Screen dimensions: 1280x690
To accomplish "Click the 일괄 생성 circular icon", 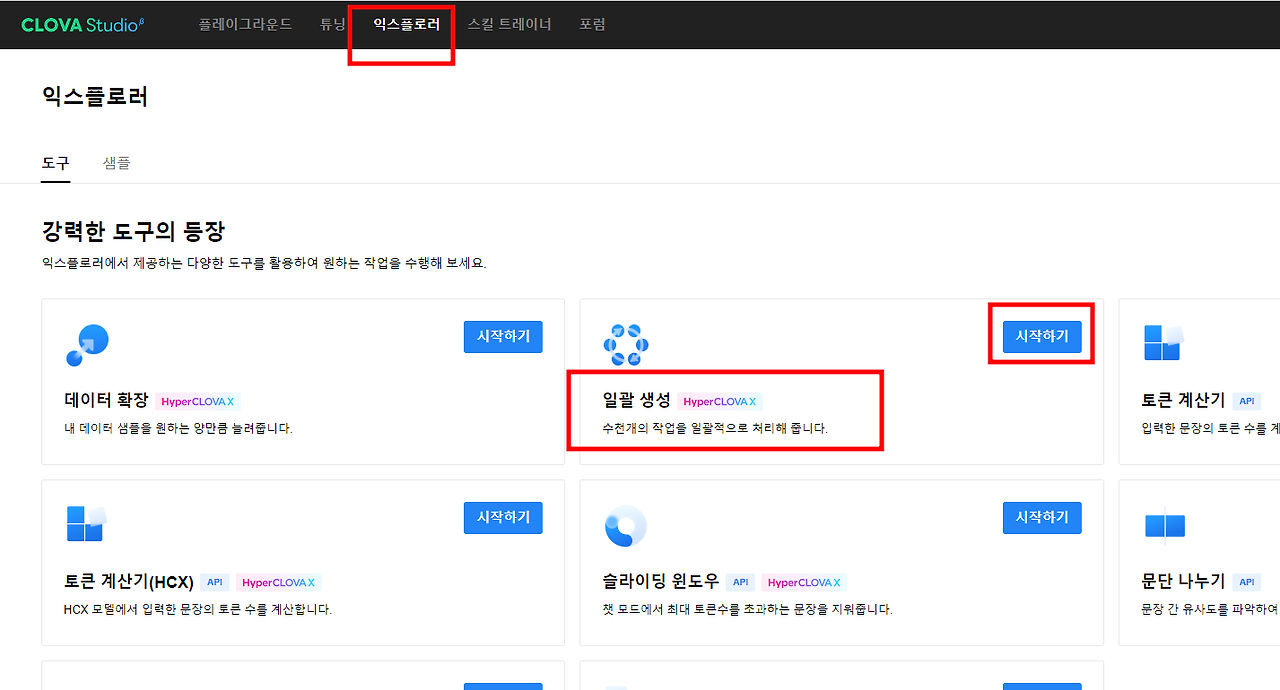I will tap(626, 345).
